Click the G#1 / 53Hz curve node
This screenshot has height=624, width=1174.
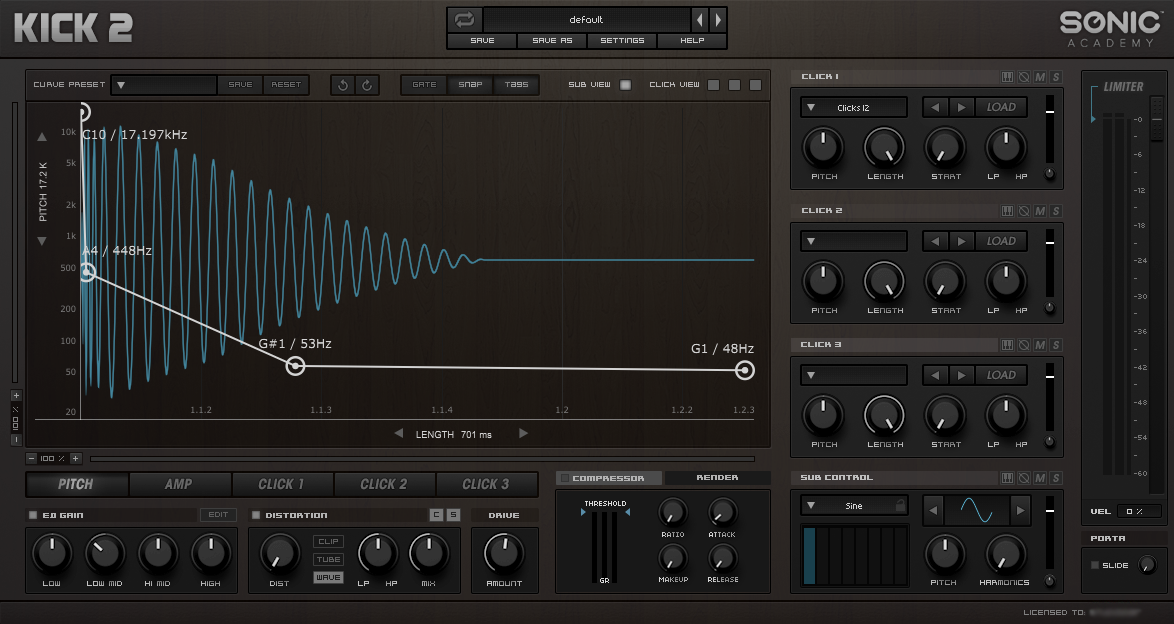point(296,366)
